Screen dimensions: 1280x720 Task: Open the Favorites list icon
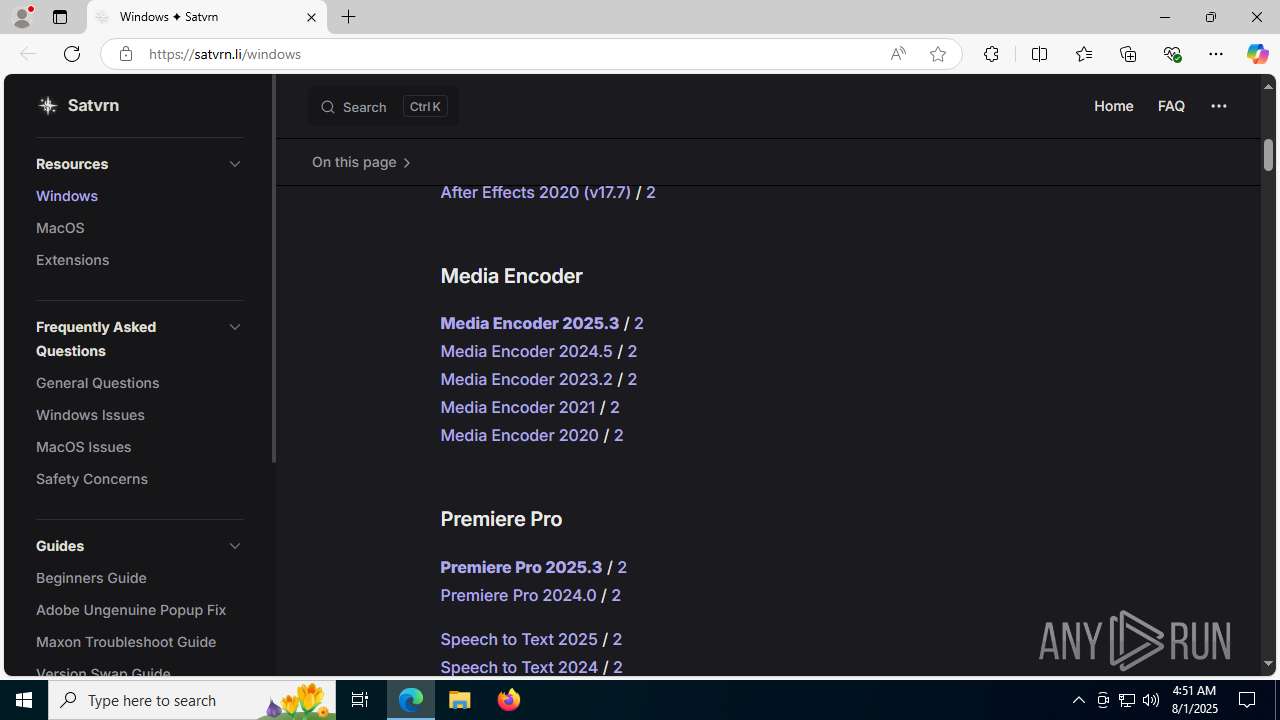1083,54
